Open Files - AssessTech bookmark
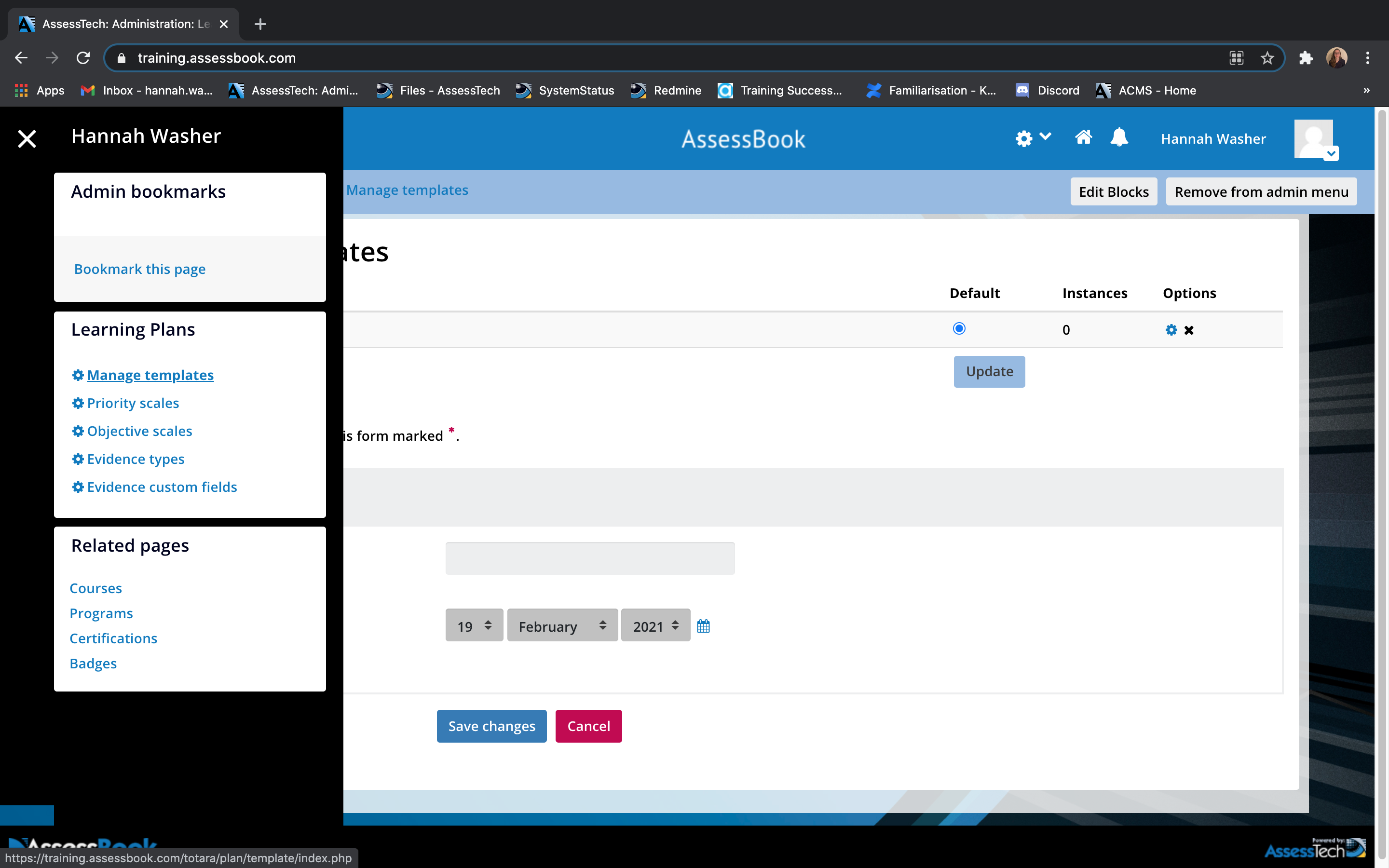The height and width of the screenshot is (868, 1389). tap(438, 90)
